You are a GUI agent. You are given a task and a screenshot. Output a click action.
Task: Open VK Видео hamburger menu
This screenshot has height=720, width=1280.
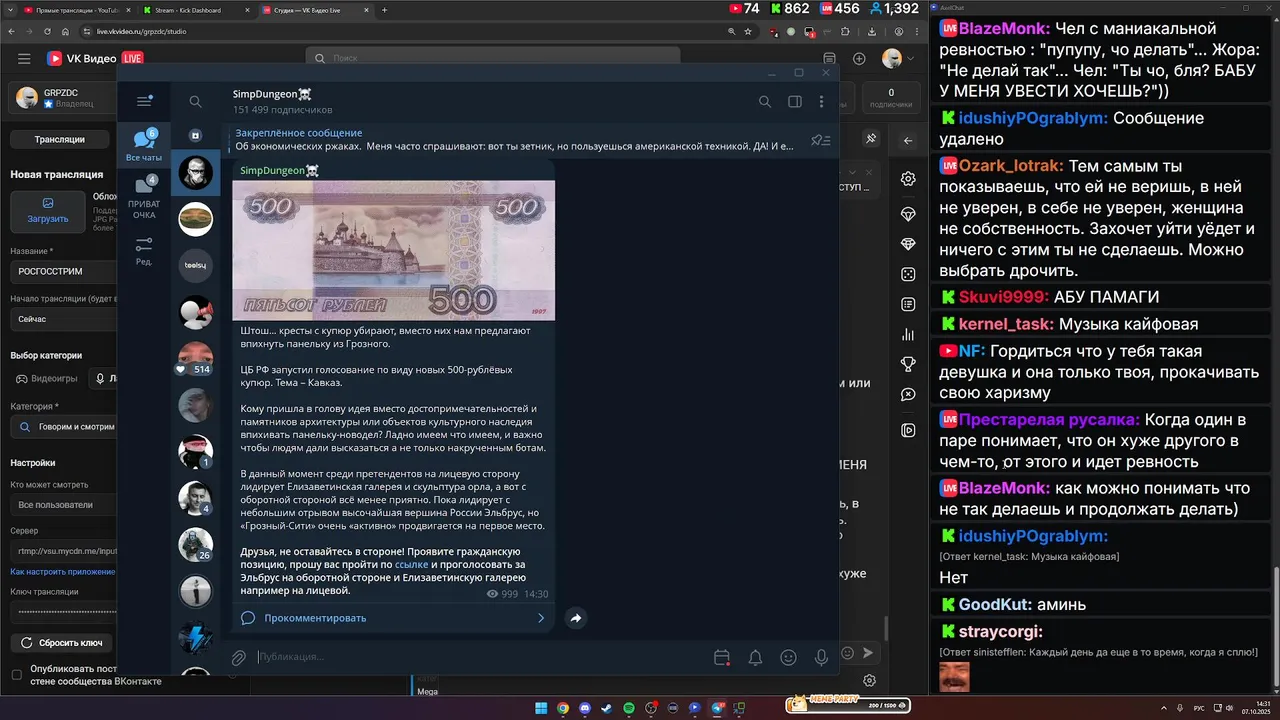click(24, 59)
